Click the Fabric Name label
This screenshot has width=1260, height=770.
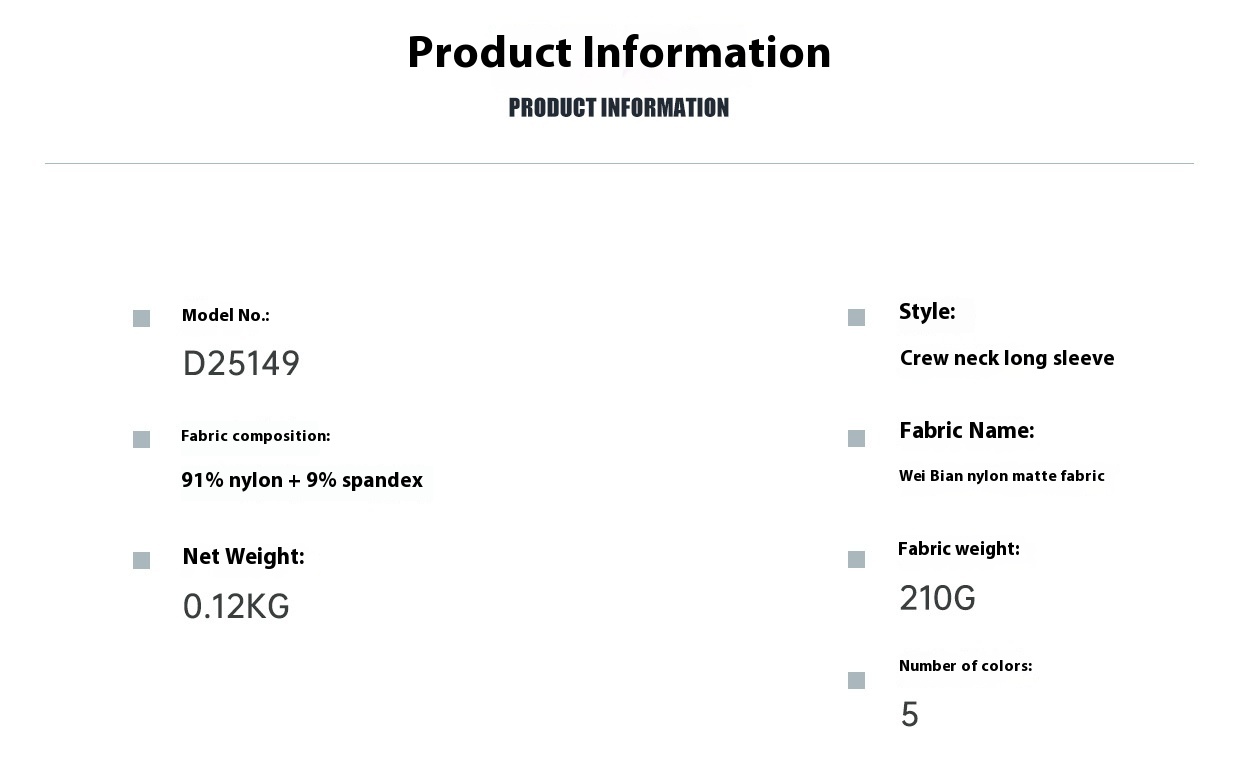tap(966, 431)
